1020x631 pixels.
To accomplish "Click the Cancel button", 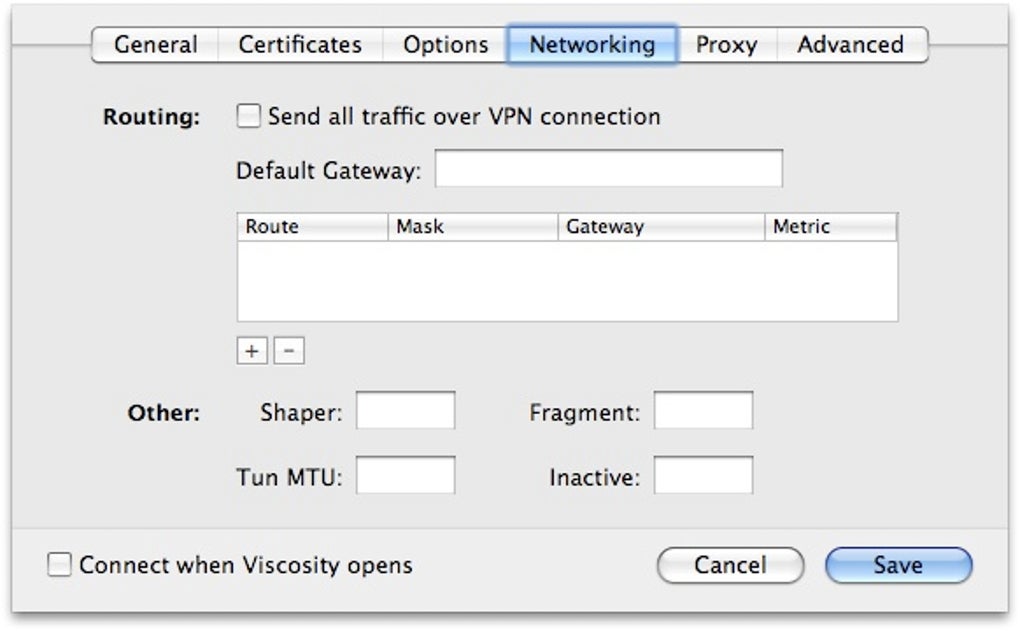I will pyautogui.click(x=730, y=565).
